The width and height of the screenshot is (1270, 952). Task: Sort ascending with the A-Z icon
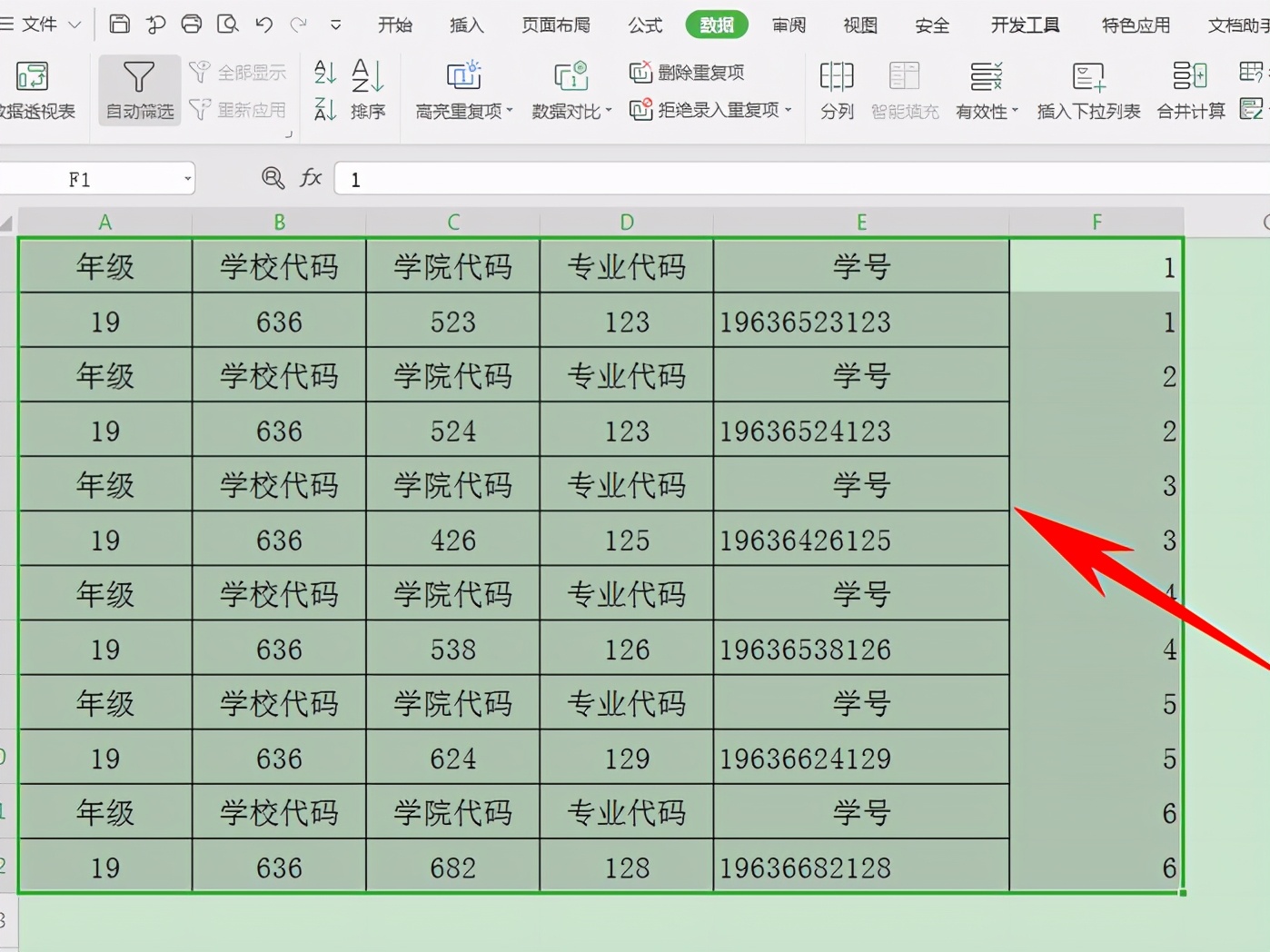pyautogui.click(x=325, y=72)
